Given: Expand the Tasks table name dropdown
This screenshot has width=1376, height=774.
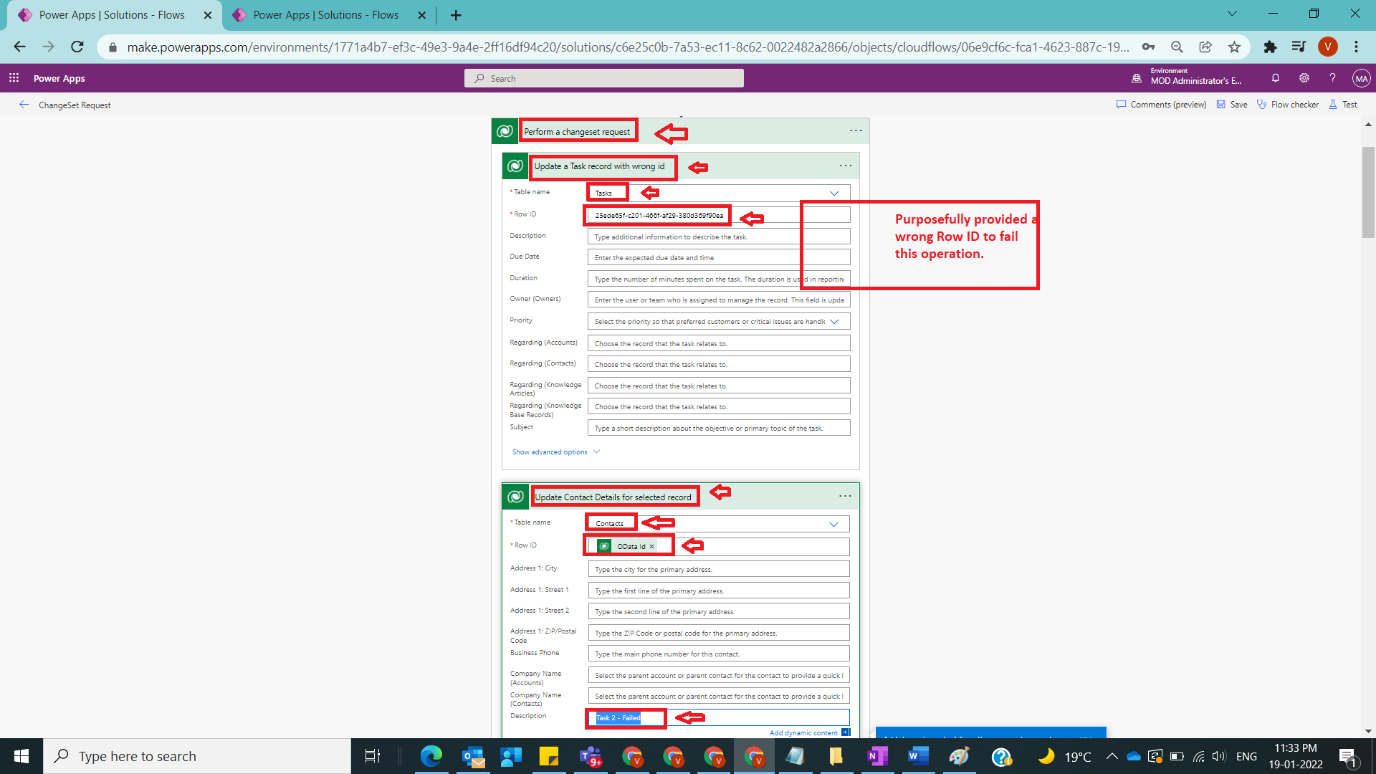Looking at the screenshot, I should (833, 192).
